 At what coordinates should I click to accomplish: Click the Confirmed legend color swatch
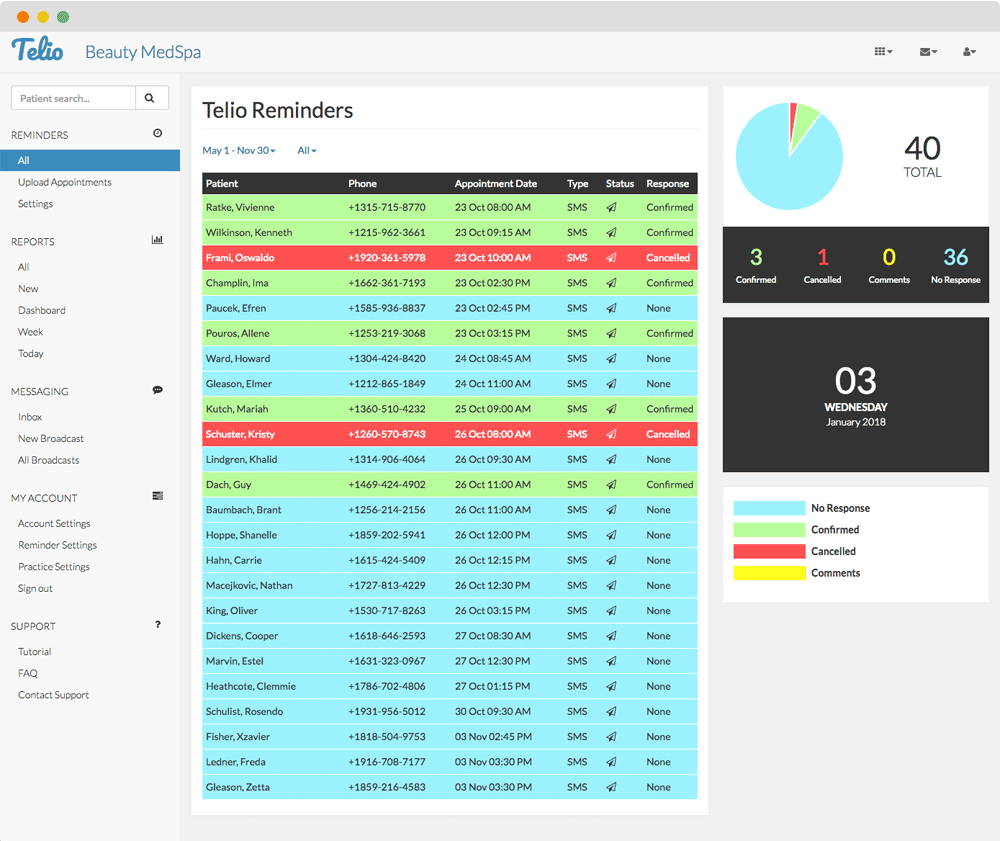point(769,530)
